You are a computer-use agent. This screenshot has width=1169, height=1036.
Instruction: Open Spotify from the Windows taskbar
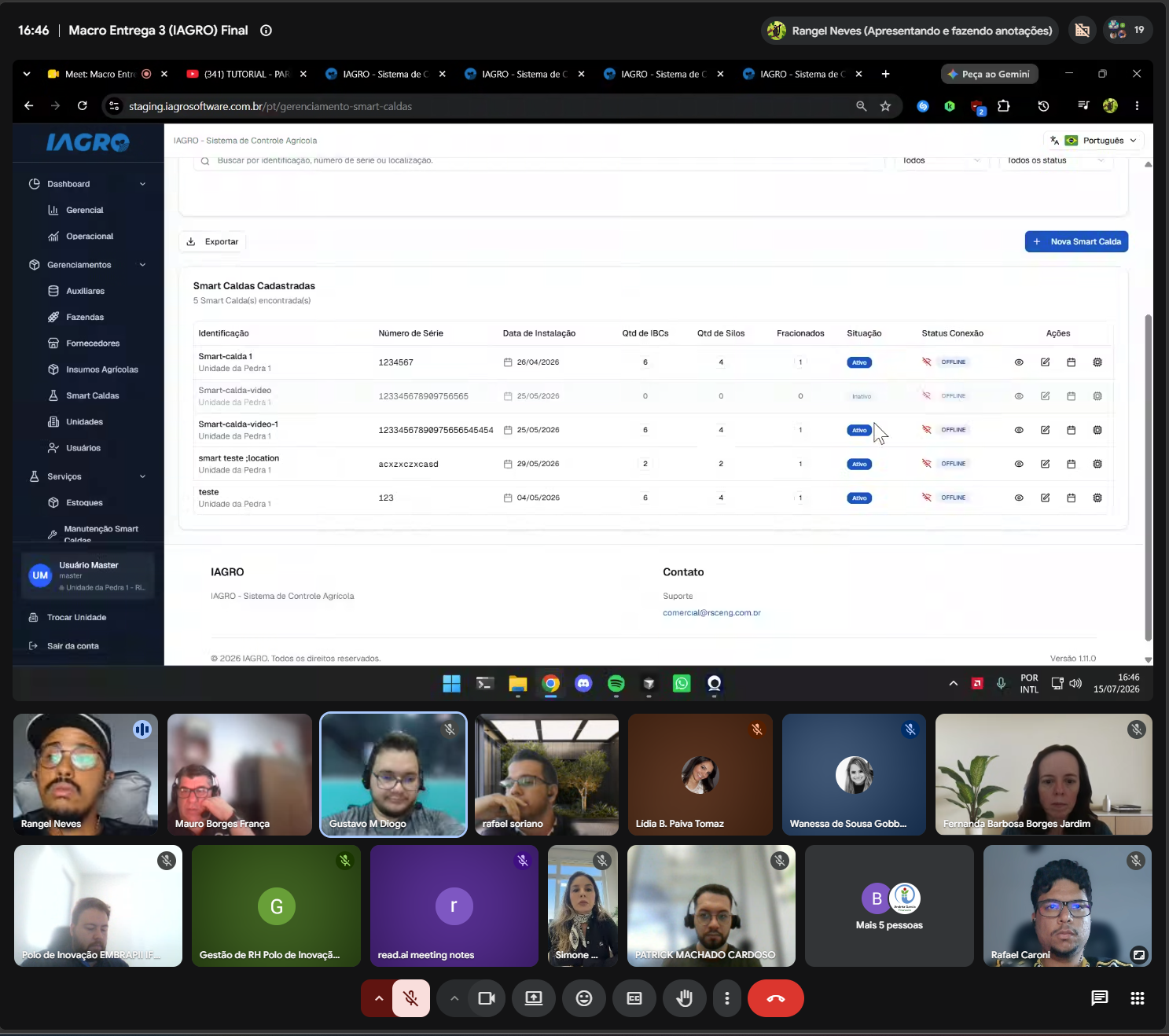[x=616, y=684]
